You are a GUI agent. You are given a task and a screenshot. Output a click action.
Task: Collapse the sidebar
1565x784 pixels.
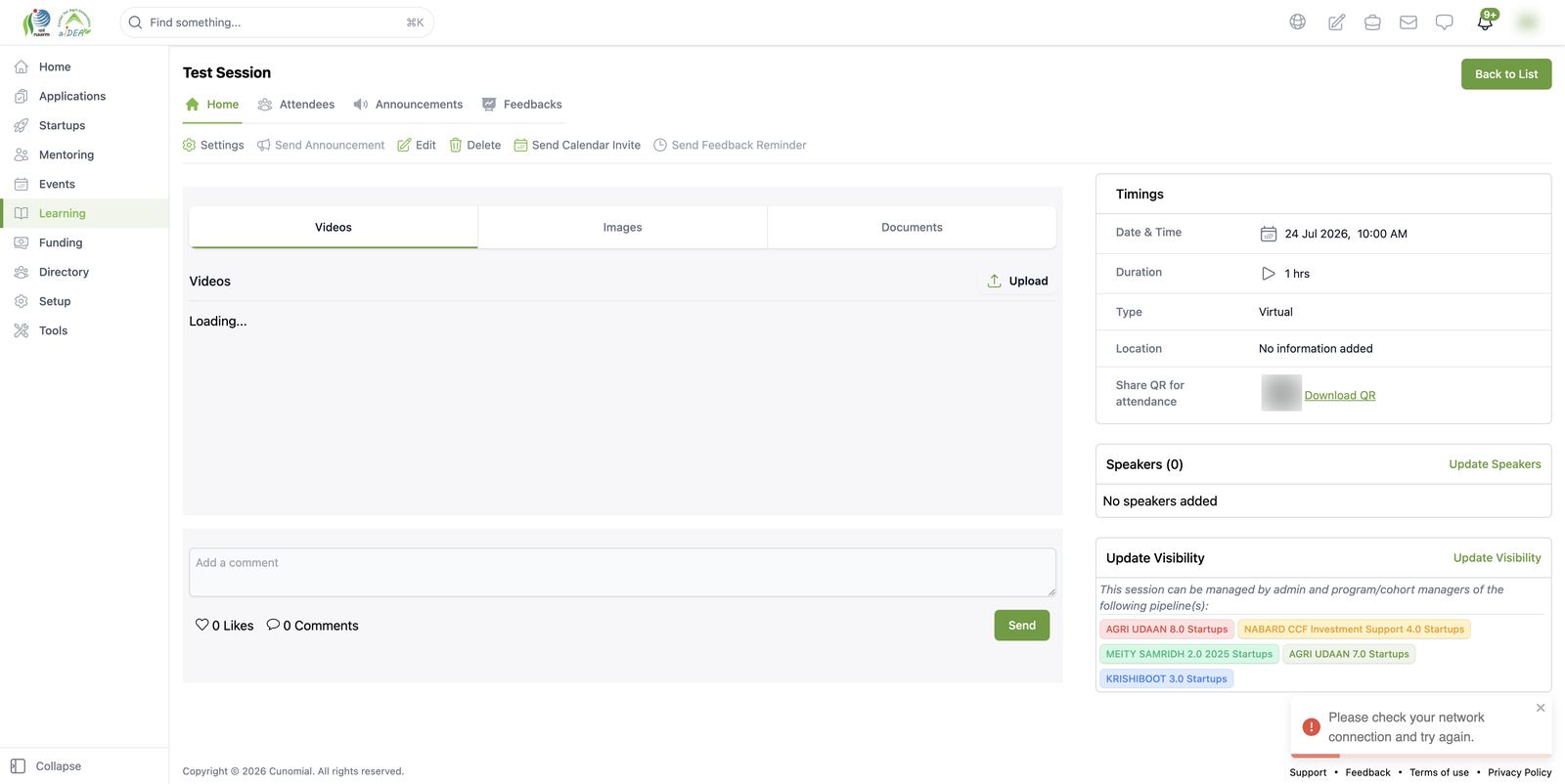46,766
